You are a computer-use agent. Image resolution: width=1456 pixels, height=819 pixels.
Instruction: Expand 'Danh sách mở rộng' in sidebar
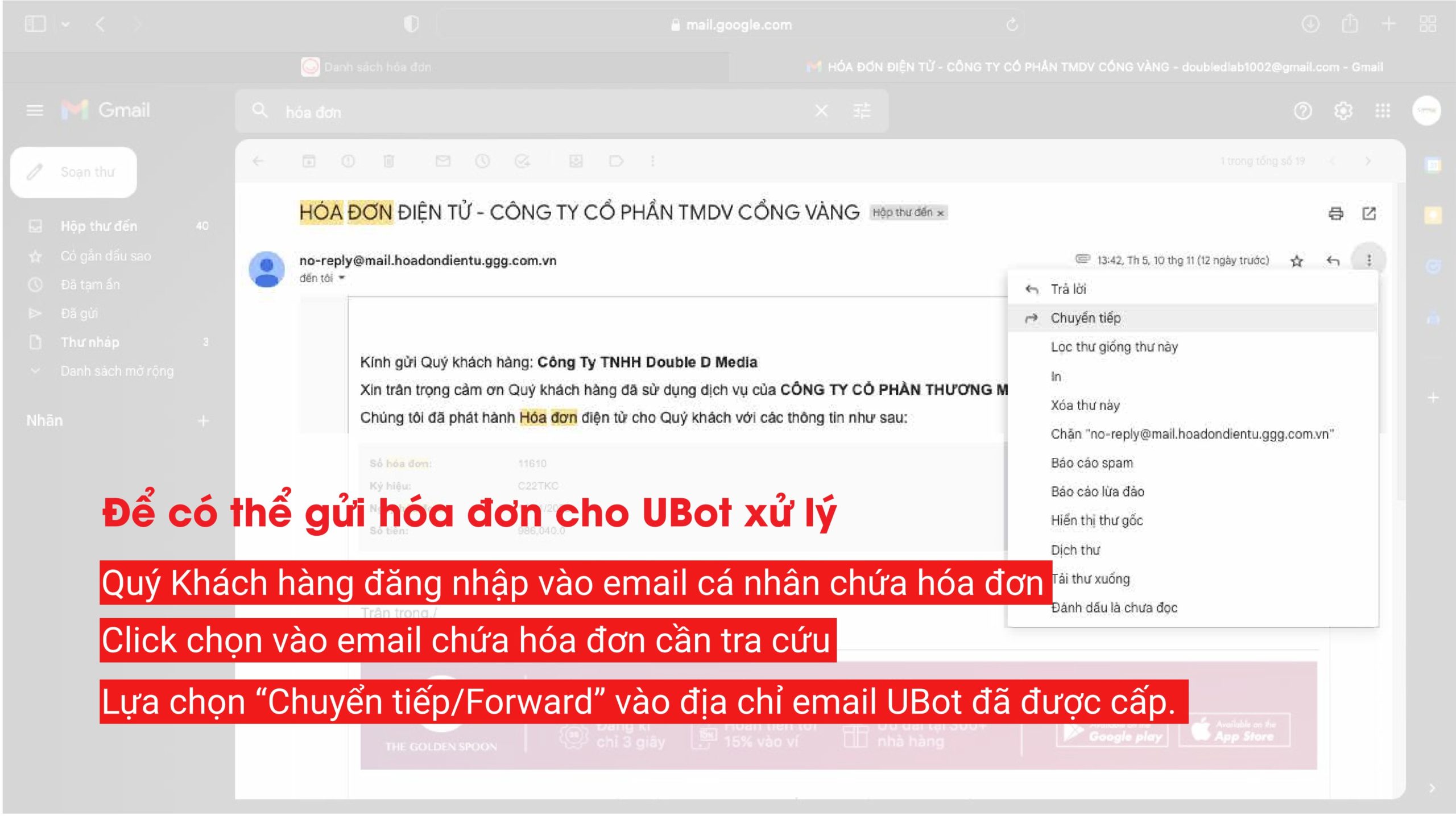click(x=117, y=371)
